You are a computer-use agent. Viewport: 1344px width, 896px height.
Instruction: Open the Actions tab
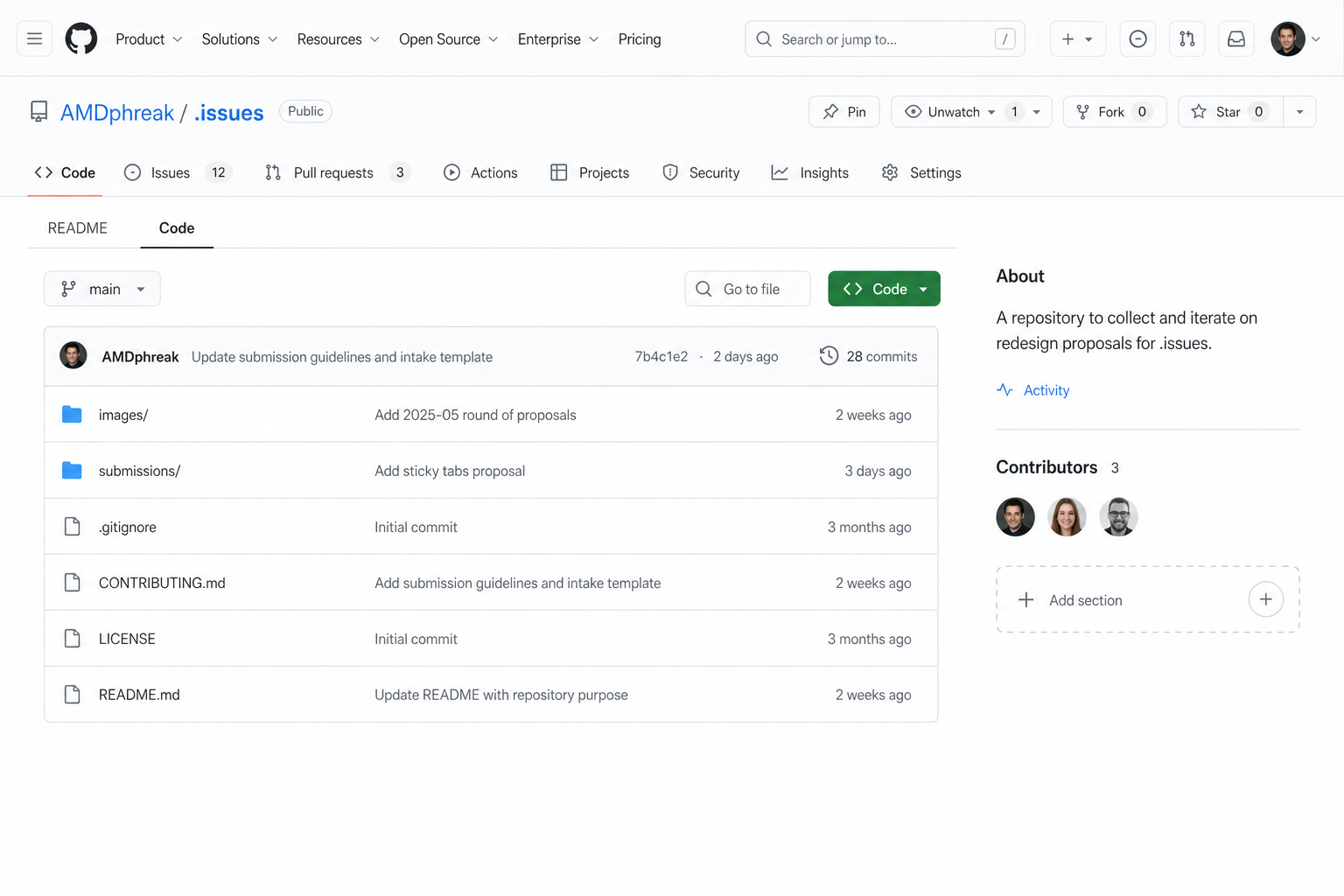point(480,172)
